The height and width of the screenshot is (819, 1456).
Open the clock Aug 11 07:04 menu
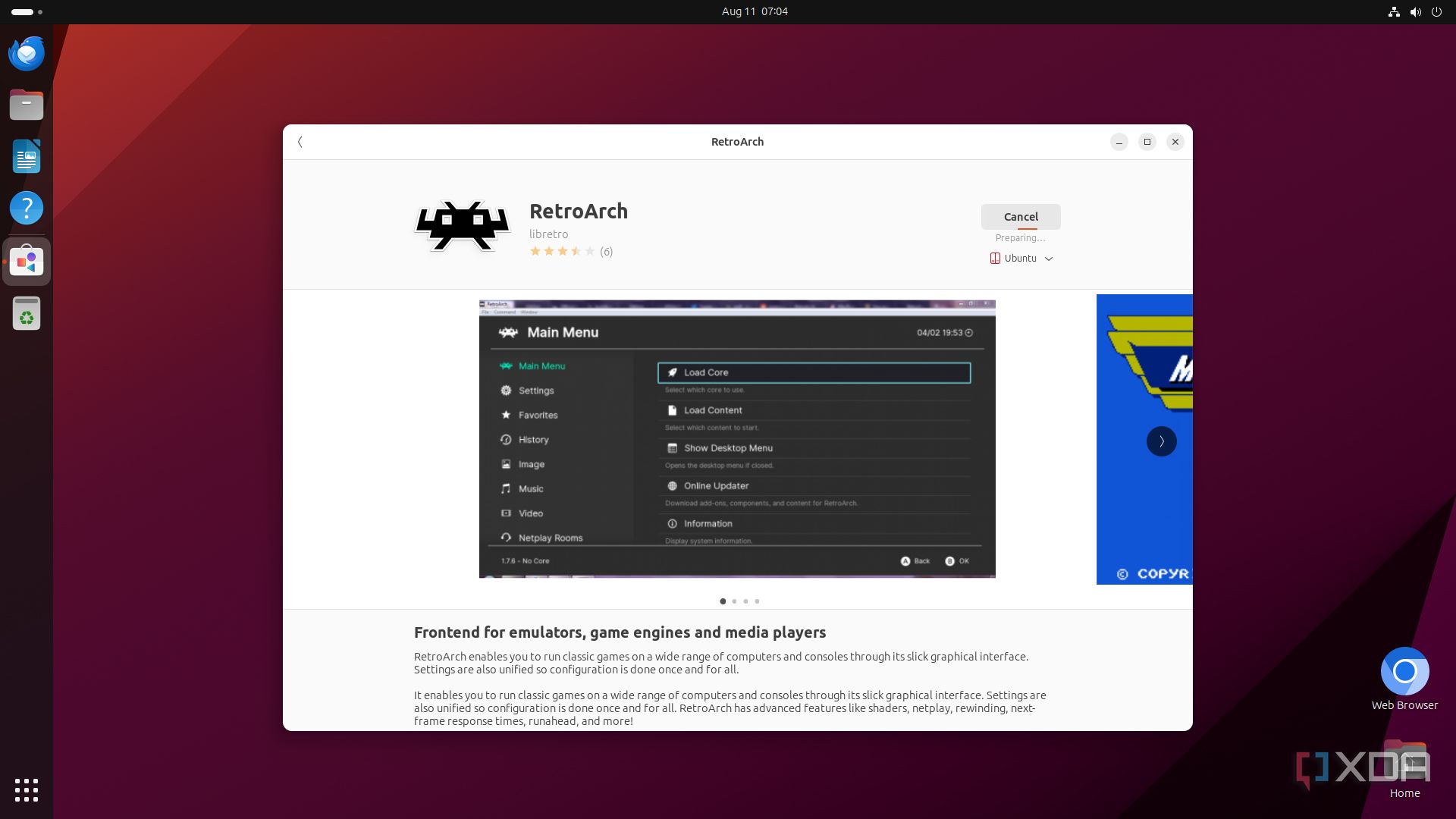pyautogui.click(x=755, y=11)
